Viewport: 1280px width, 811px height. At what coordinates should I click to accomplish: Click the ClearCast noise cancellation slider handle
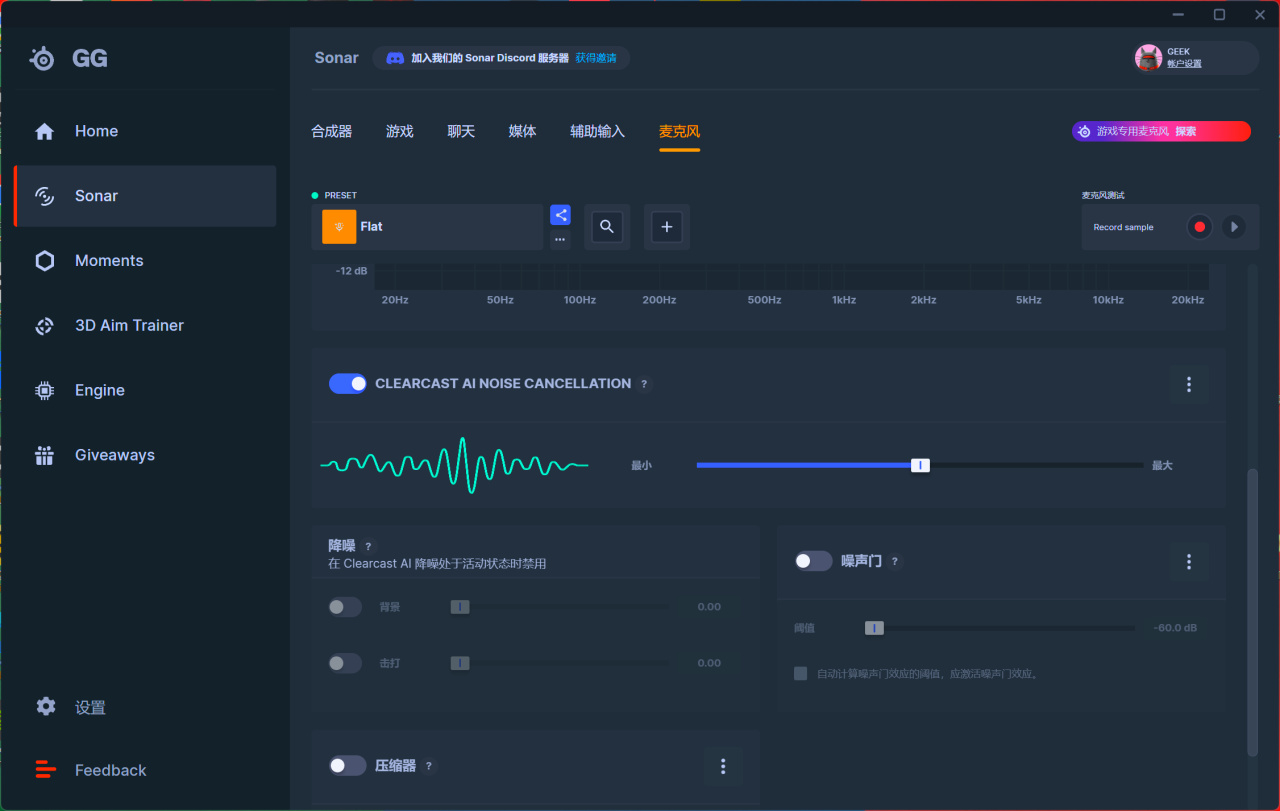[x=920, y=465]
